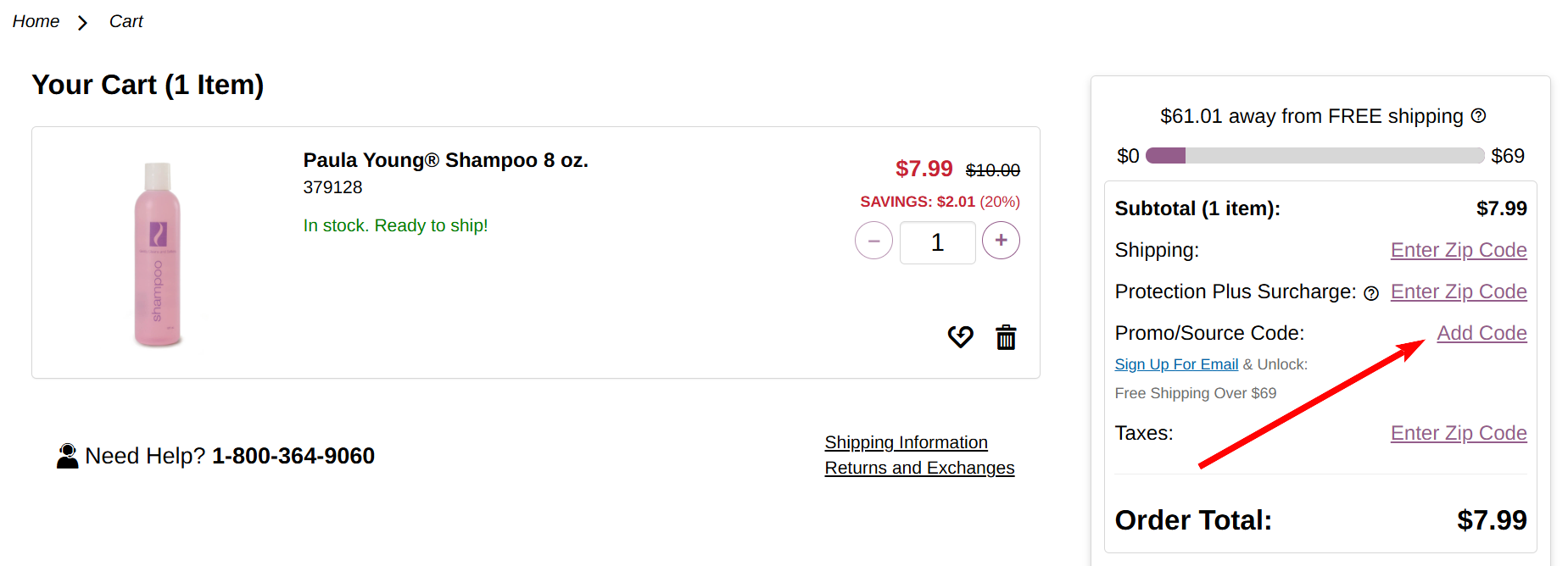Viewport: 1568px width, 566px height.
Task: Click the customer support agent icon
Action: tap(67, 456)
